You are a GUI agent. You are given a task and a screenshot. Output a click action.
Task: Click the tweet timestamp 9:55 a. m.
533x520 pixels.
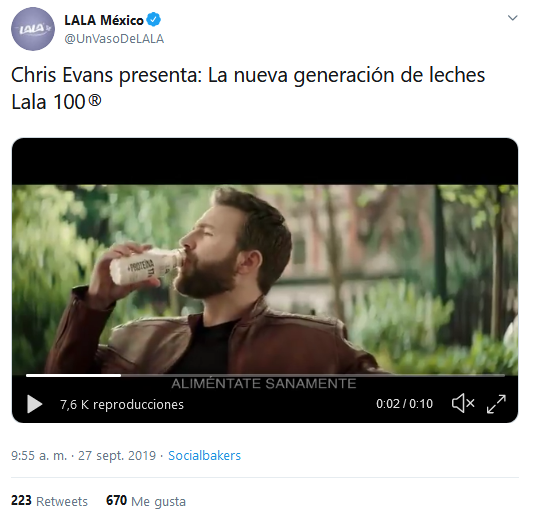click(39, 455)
